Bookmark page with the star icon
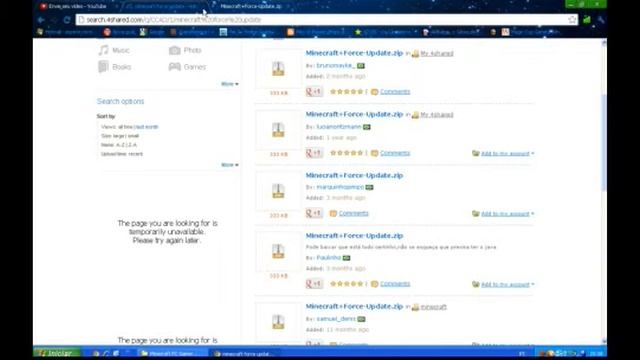Viewport: 640px width, 360px height. [572, 20]
